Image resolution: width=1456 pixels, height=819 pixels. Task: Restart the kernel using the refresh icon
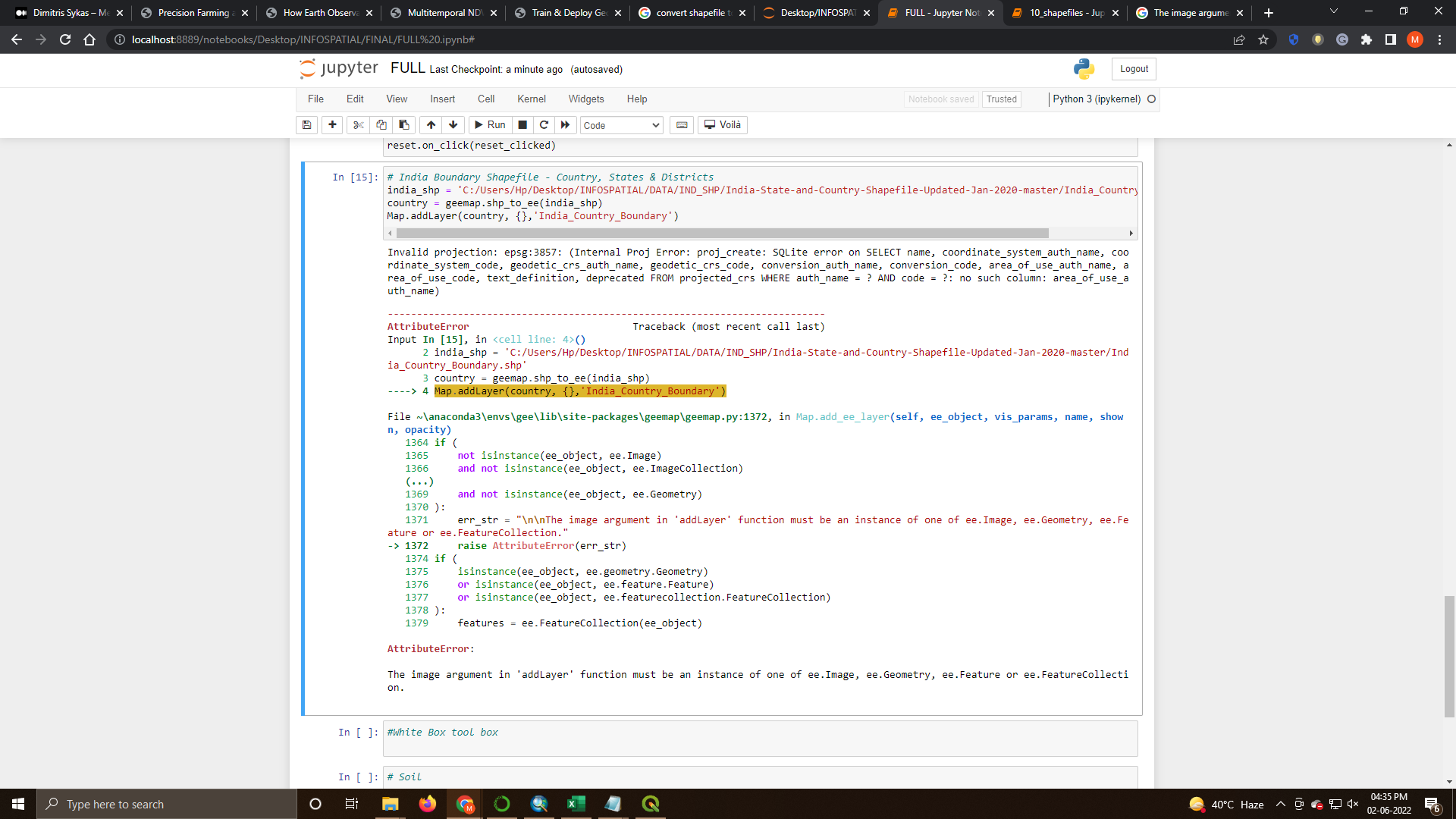click(x=544, y=124)
